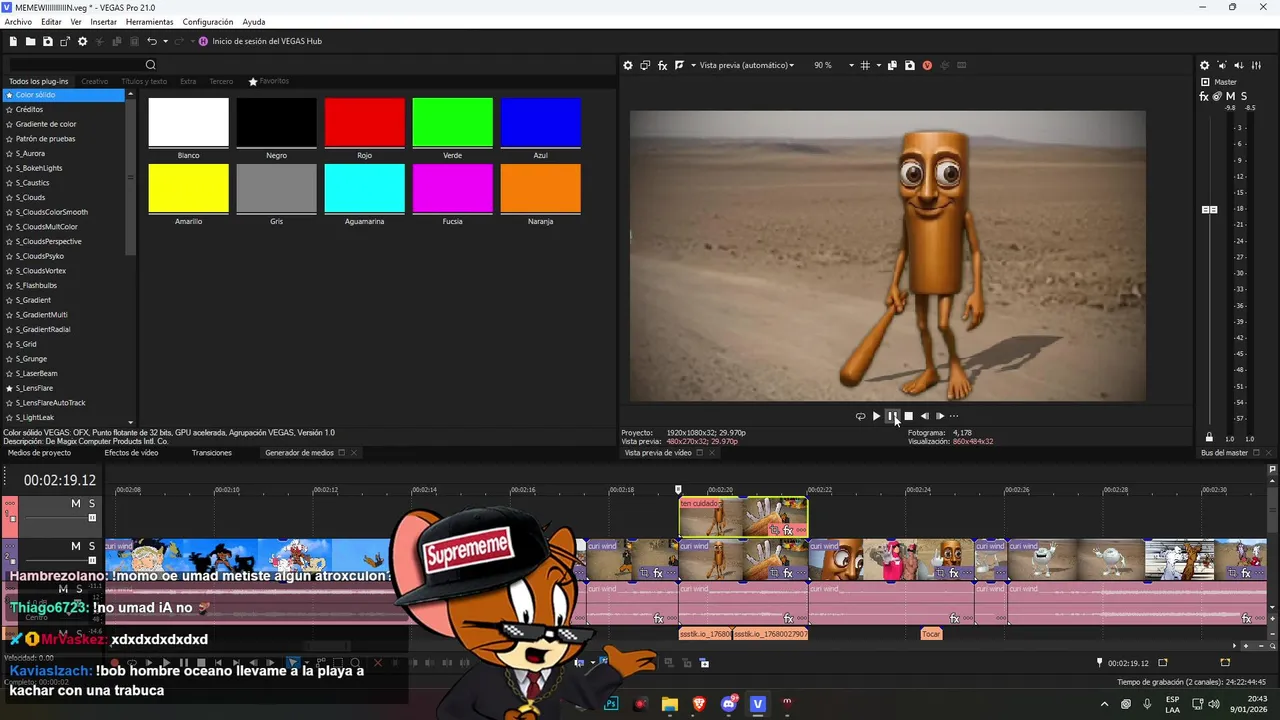1280x720 pixels.
Task: Choose the Fucsia solid color preset
Action: pyautogui.click(x=452, y=188)
